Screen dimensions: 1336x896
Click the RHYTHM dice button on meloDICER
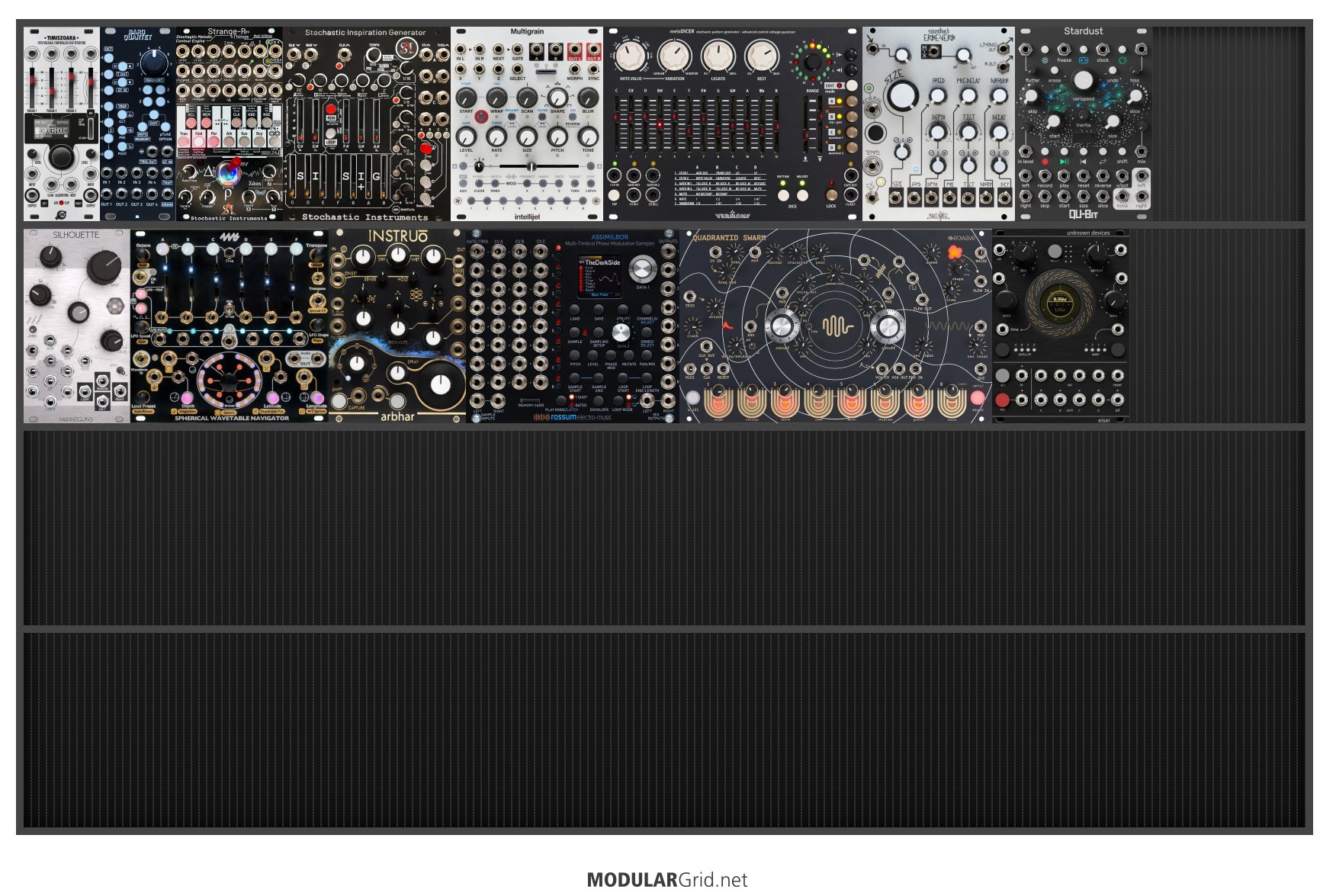(x=783, y=195)
